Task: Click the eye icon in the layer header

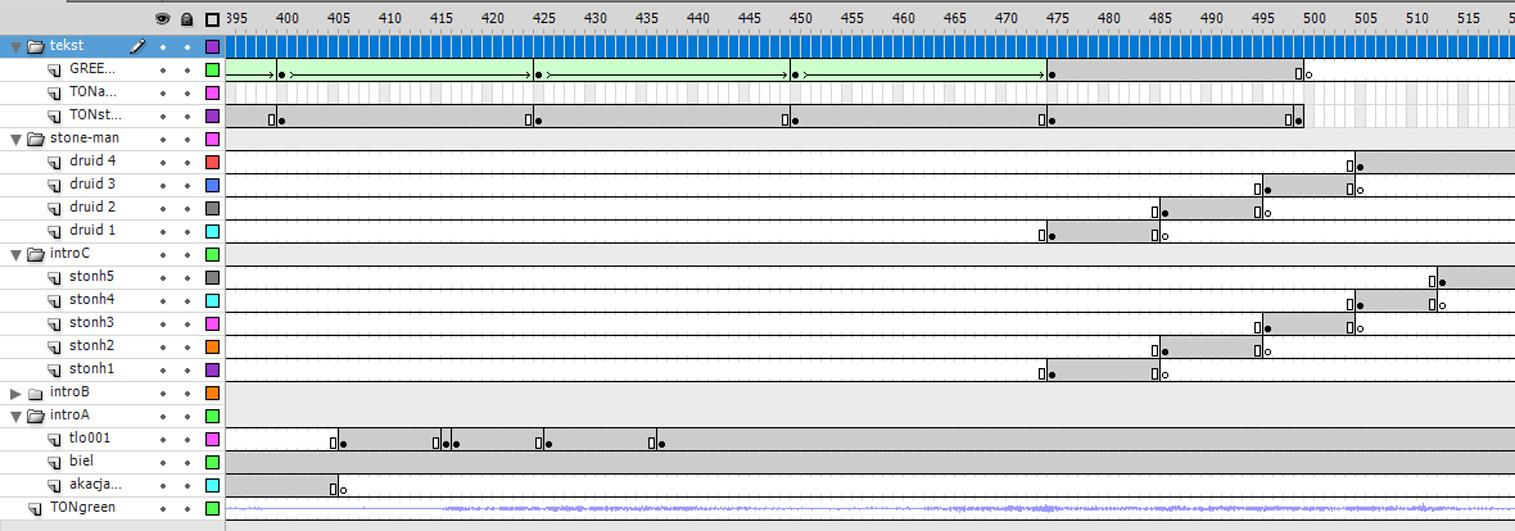Action: (x=163, y=19)
